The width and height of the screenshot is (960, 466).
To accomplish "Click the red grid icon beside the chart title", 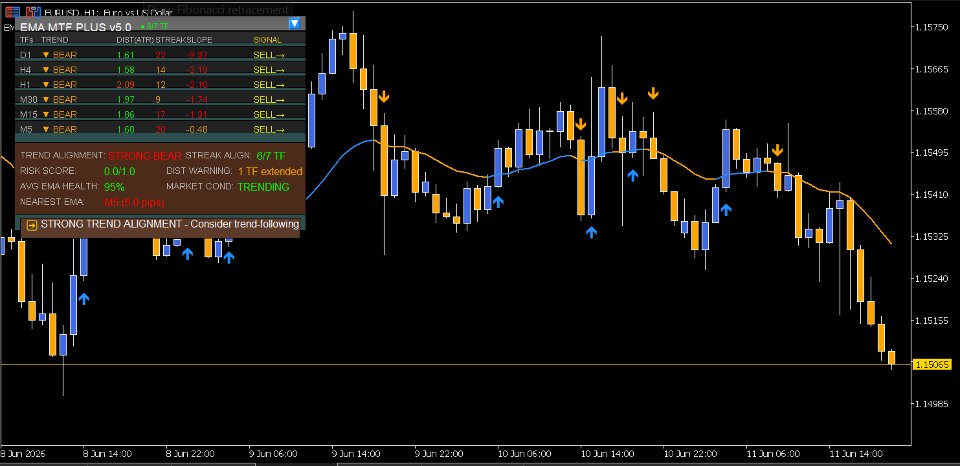I will (x=12, y=11).
